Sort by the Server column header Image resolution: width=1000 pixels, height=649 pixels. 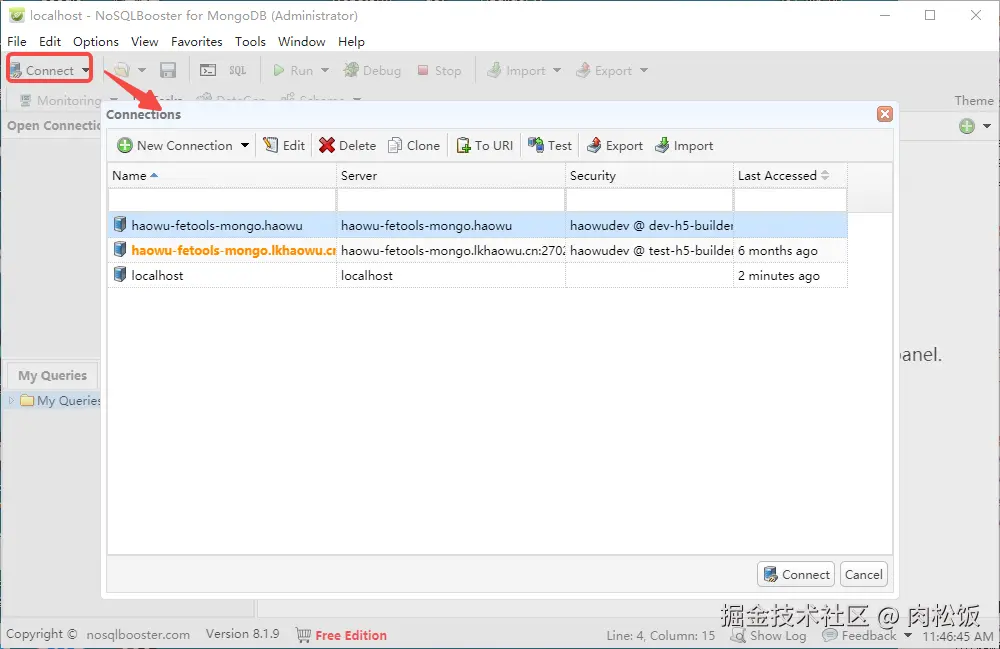pos(450,175)
